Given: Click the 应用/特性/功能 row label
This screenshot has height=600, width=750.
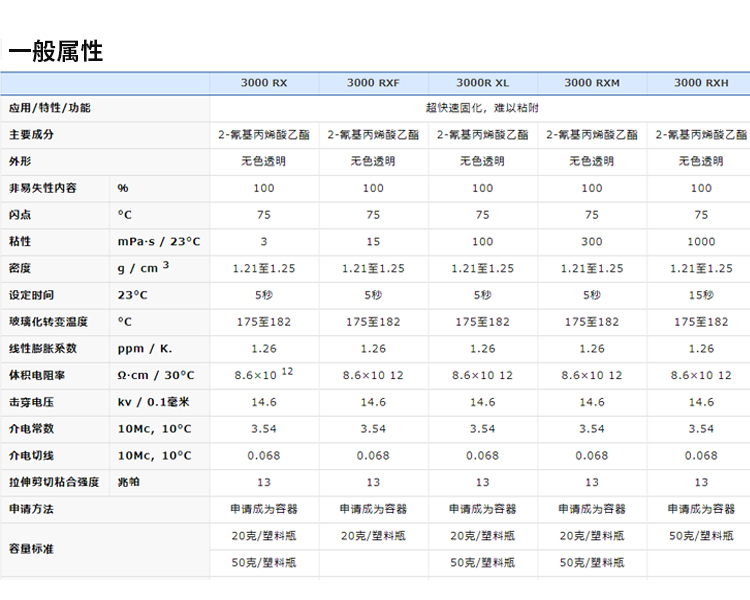Looking at the screenshot, I should (x=49, y=108).
